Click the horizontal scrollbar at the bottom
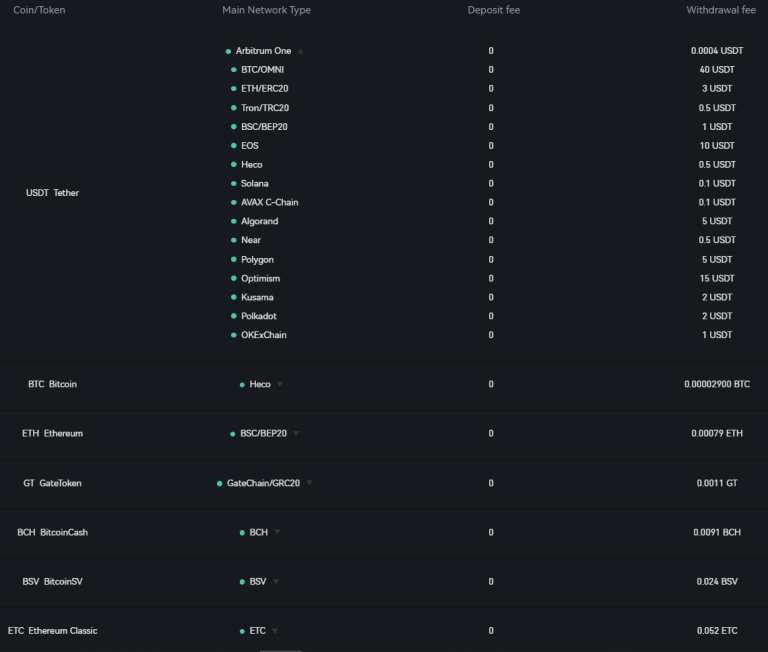This screenshot has height=652, width=768. tap(280, 651)
